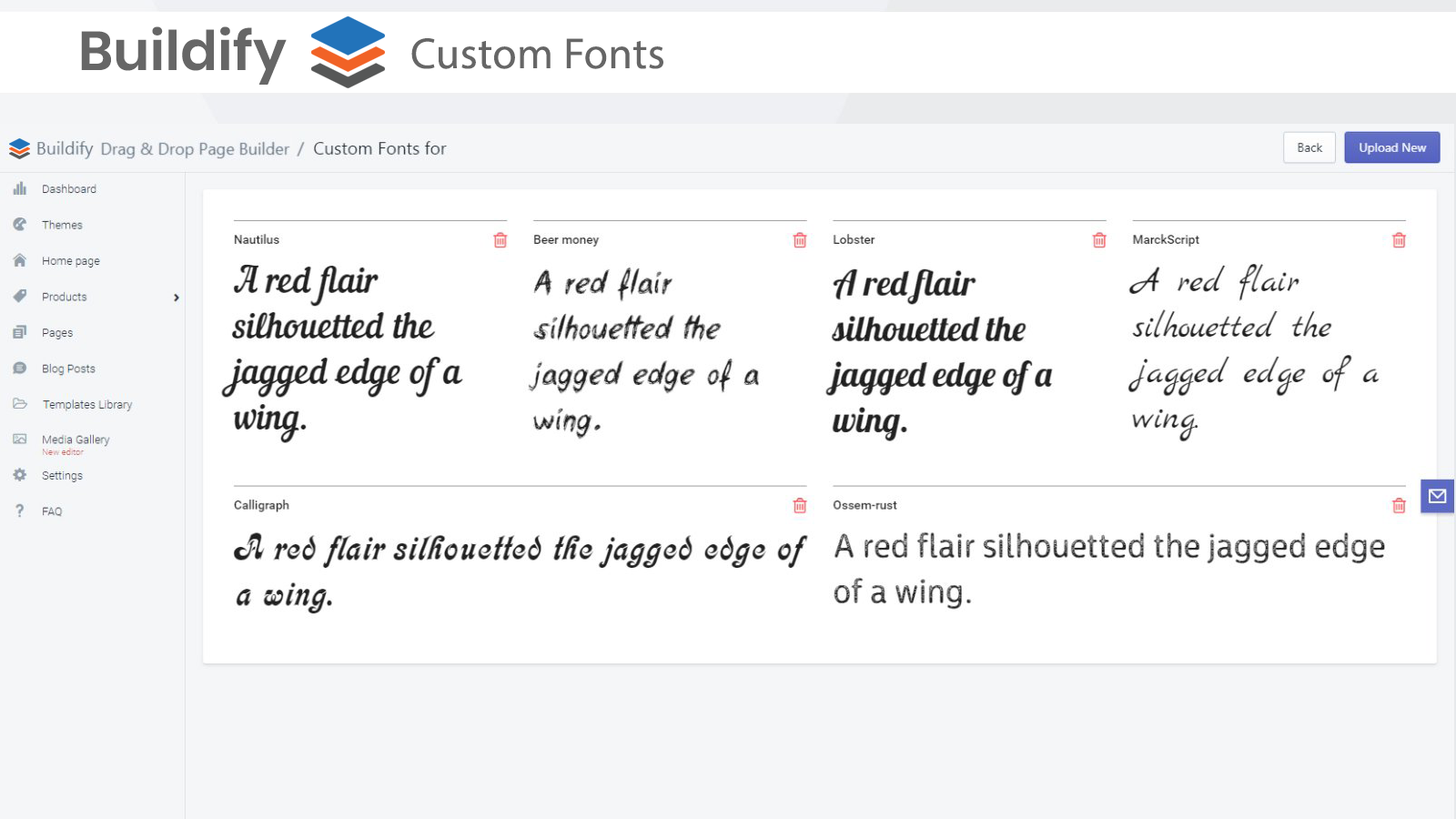The image size is (1456, 819).
Task: Click the Products tag icon
Action: (20, 296)
